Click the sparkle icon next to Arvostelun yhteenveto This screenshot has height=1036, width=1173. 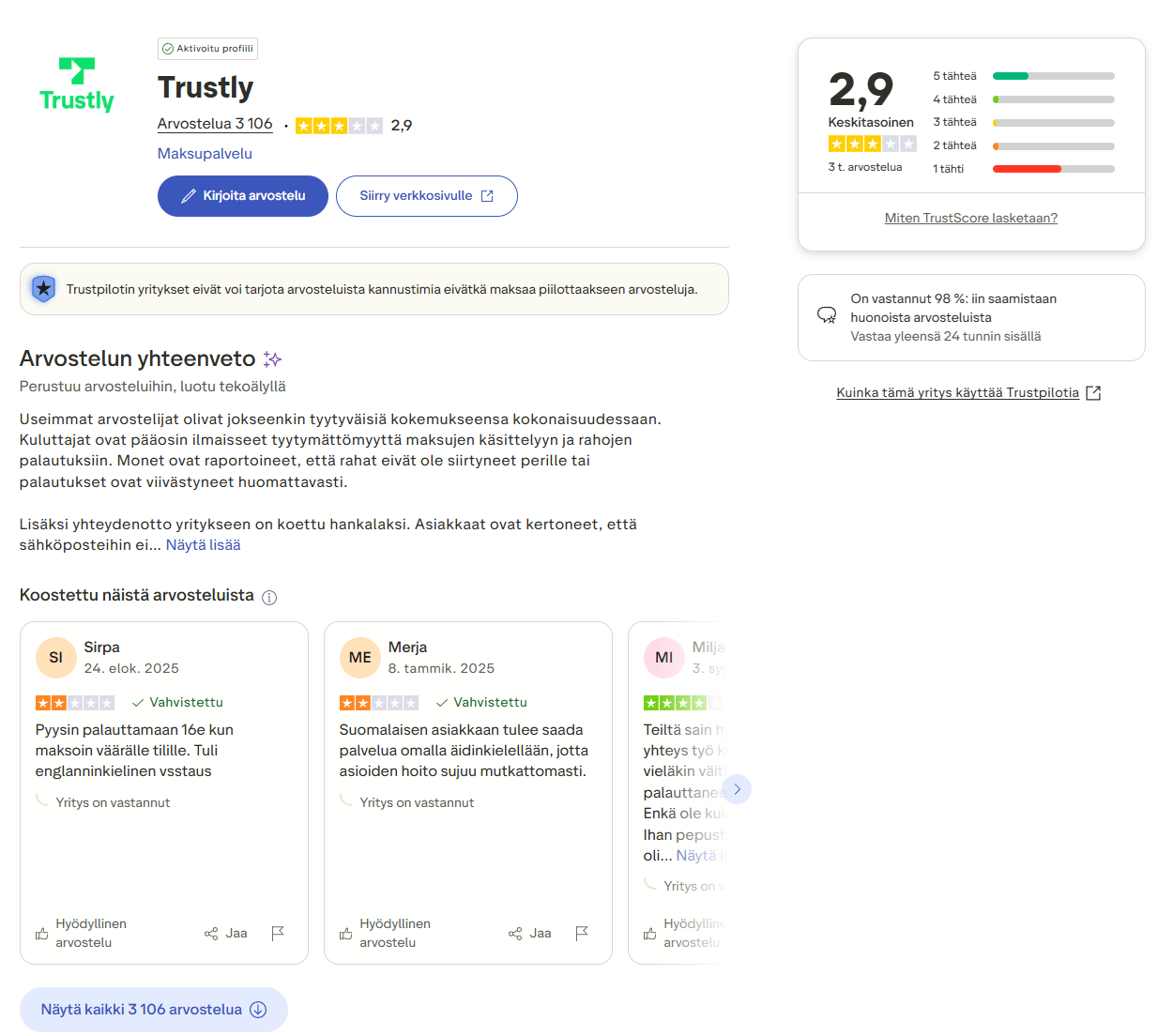(x=272, y=358)
